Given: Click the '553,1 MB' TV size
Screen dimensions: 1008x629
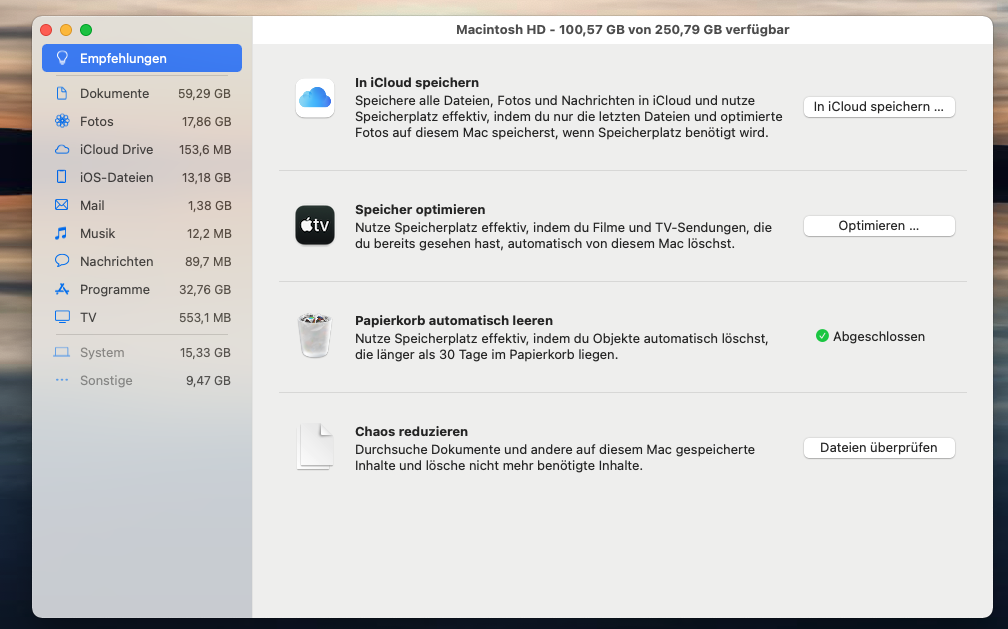Looking at the screenshot, I should pos(205,317).
